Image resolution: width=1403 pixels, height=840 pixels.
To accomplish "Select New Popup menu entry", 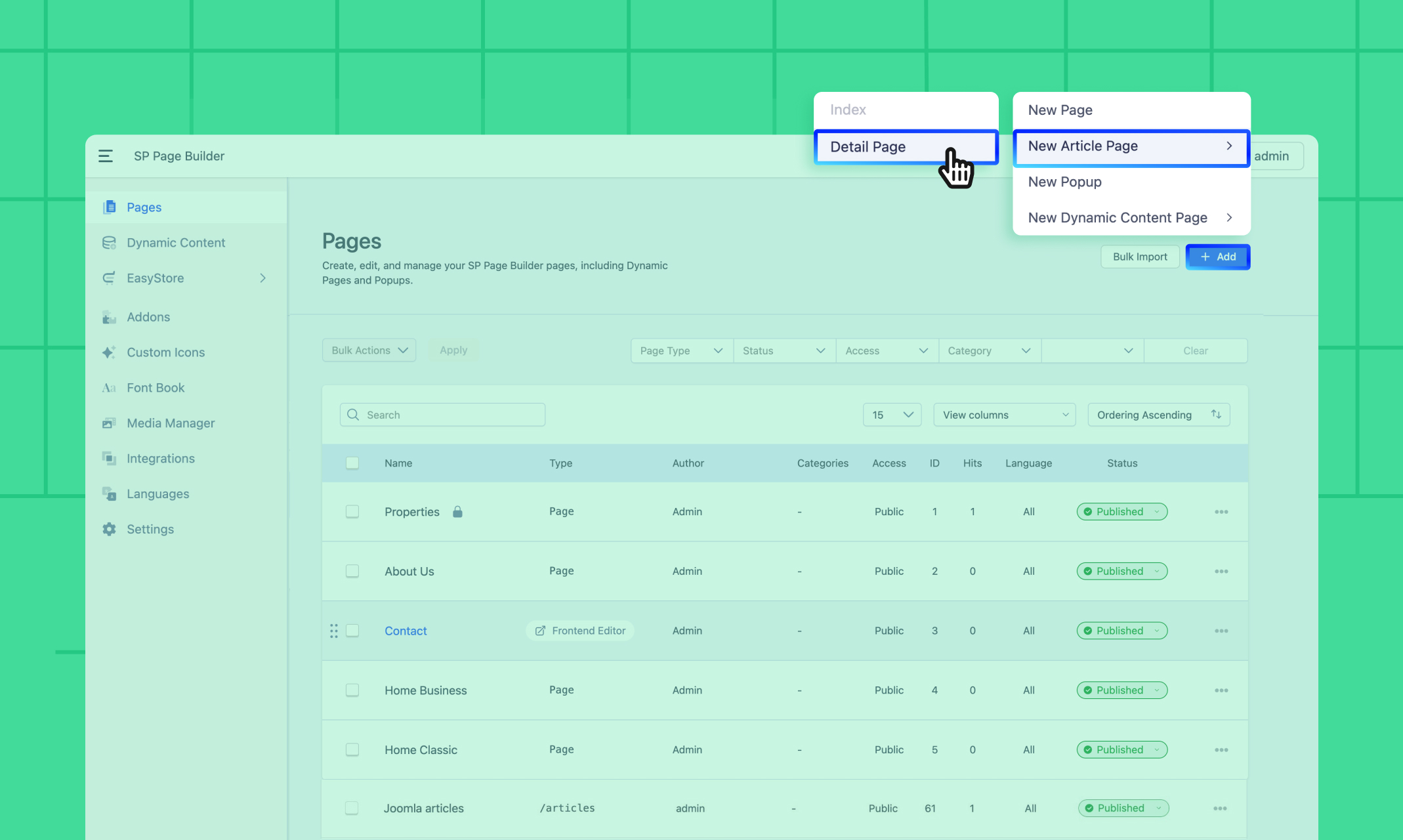I will point(1064,182).
